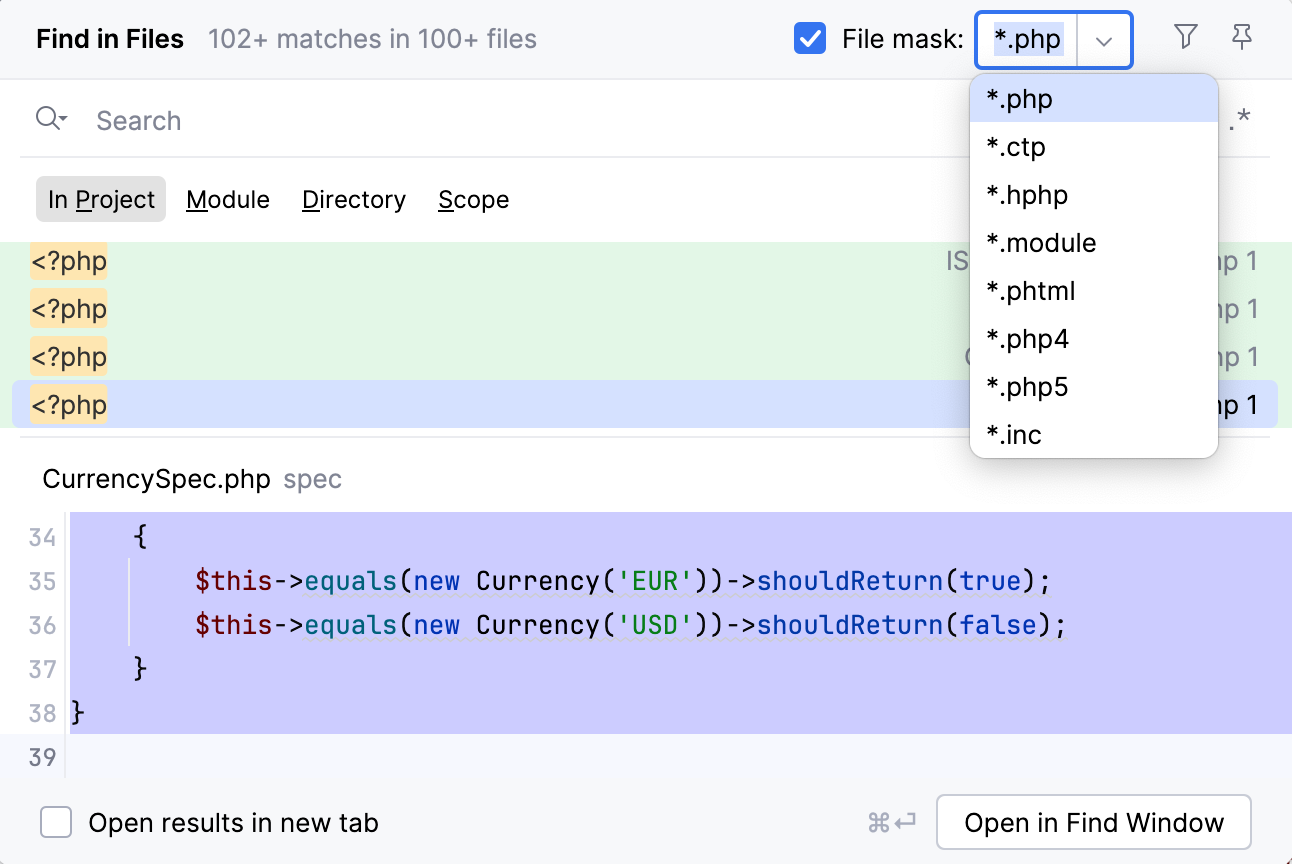The width and height of the screenshot is (1292, 864).
Task: Open the Scope tab
Action: pyautogui.click(x=473, y=199)
